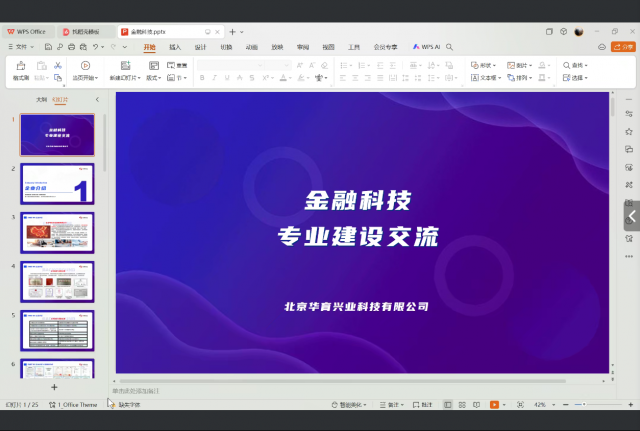Switch to normal view in status bar
Screen dimensions: 640x431
point(447,404)
